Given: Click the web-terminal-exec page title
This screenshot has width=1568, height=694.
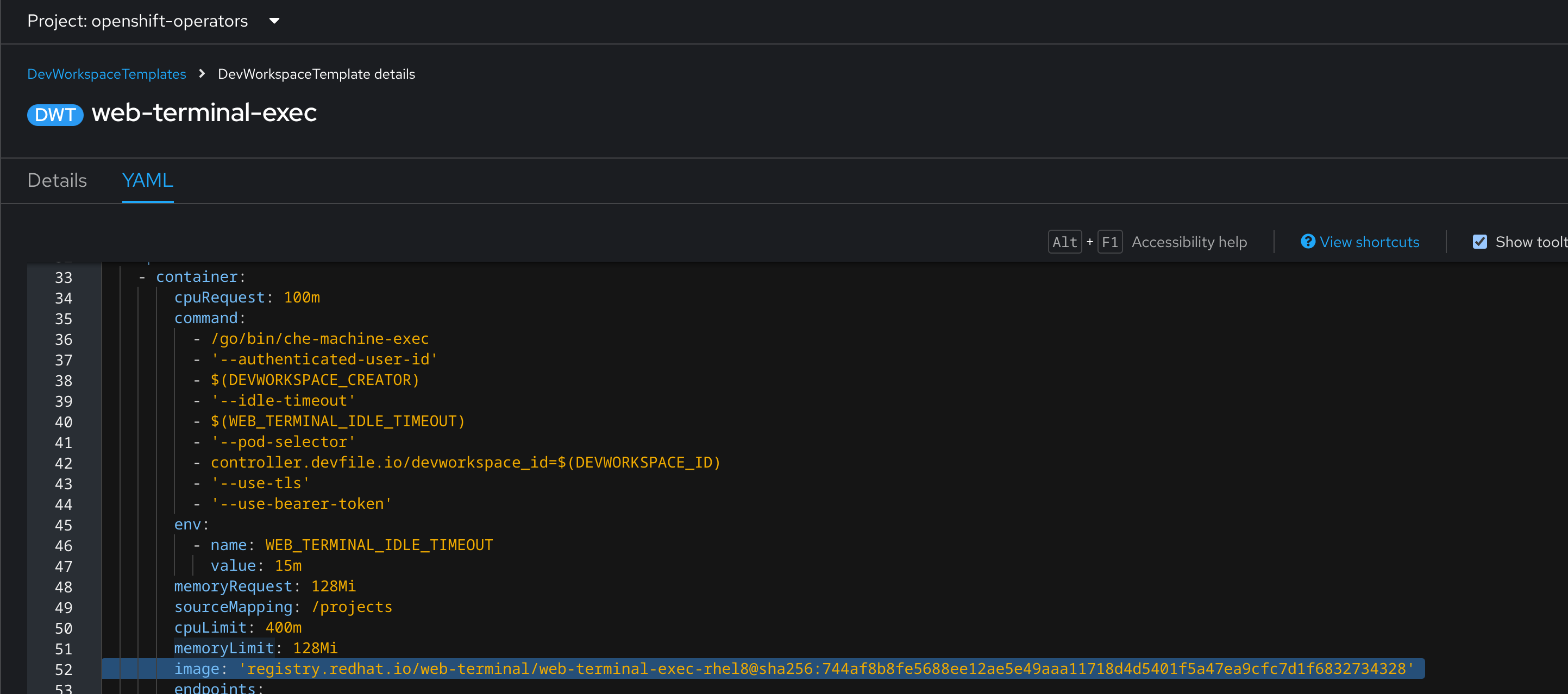Looking at the screenshot, I should (204, 112).
